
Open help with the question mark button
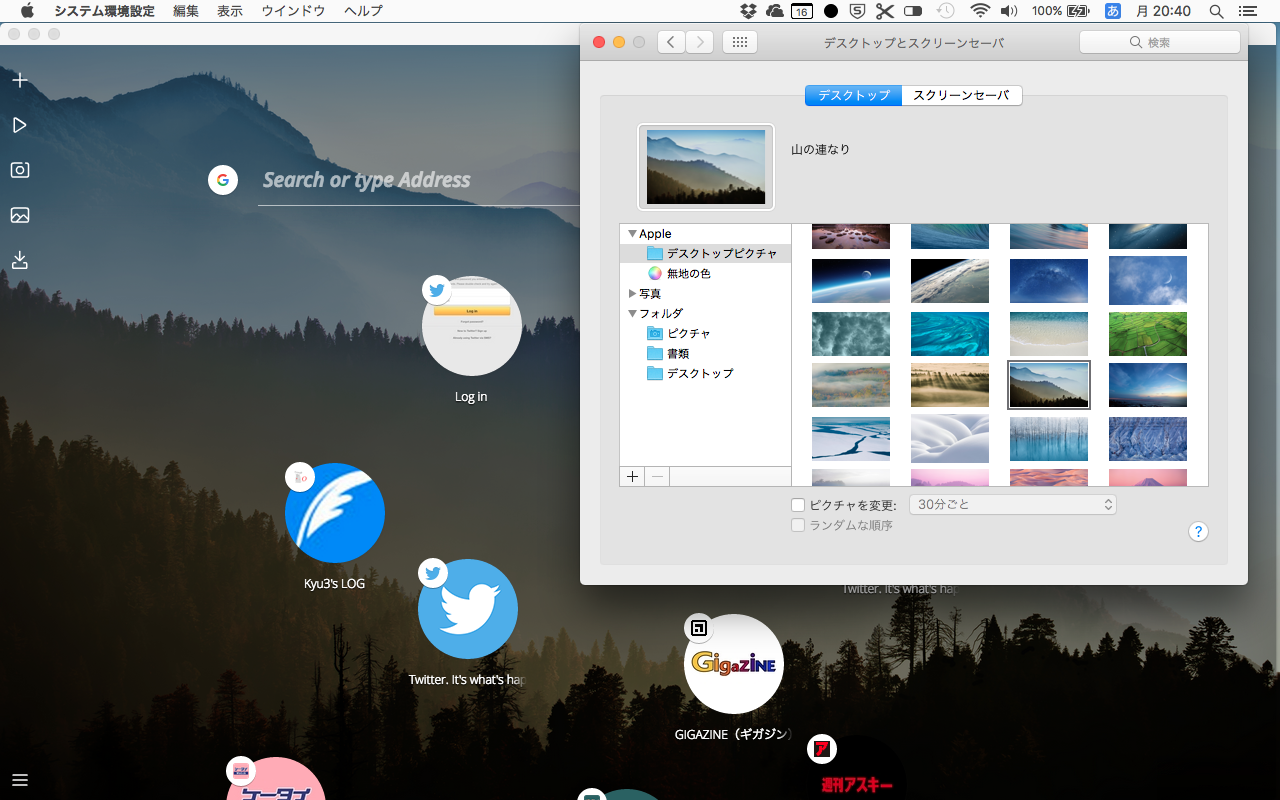(x=1198, y=532)
